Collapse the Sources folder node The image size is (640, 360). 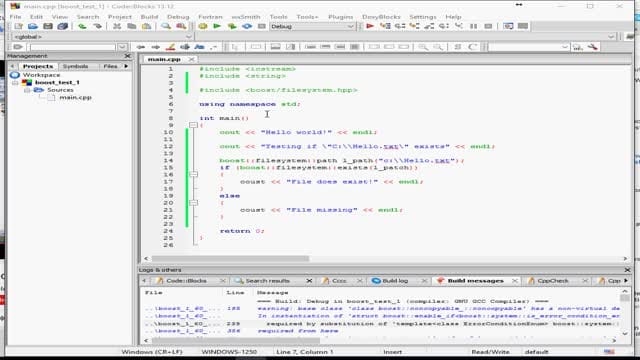click(x=27, y=90)
